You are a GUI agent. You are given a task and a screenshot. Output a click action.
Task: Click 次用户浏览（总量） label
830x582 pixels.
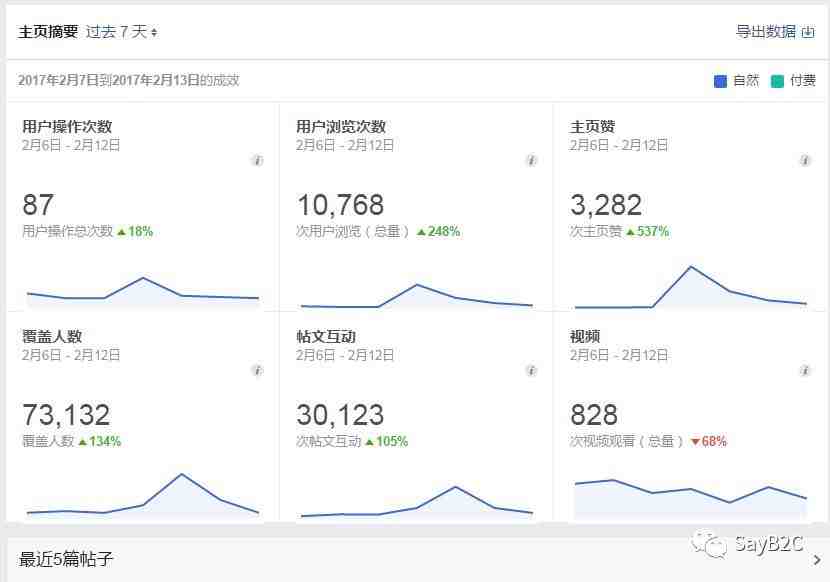pos(353,231)
